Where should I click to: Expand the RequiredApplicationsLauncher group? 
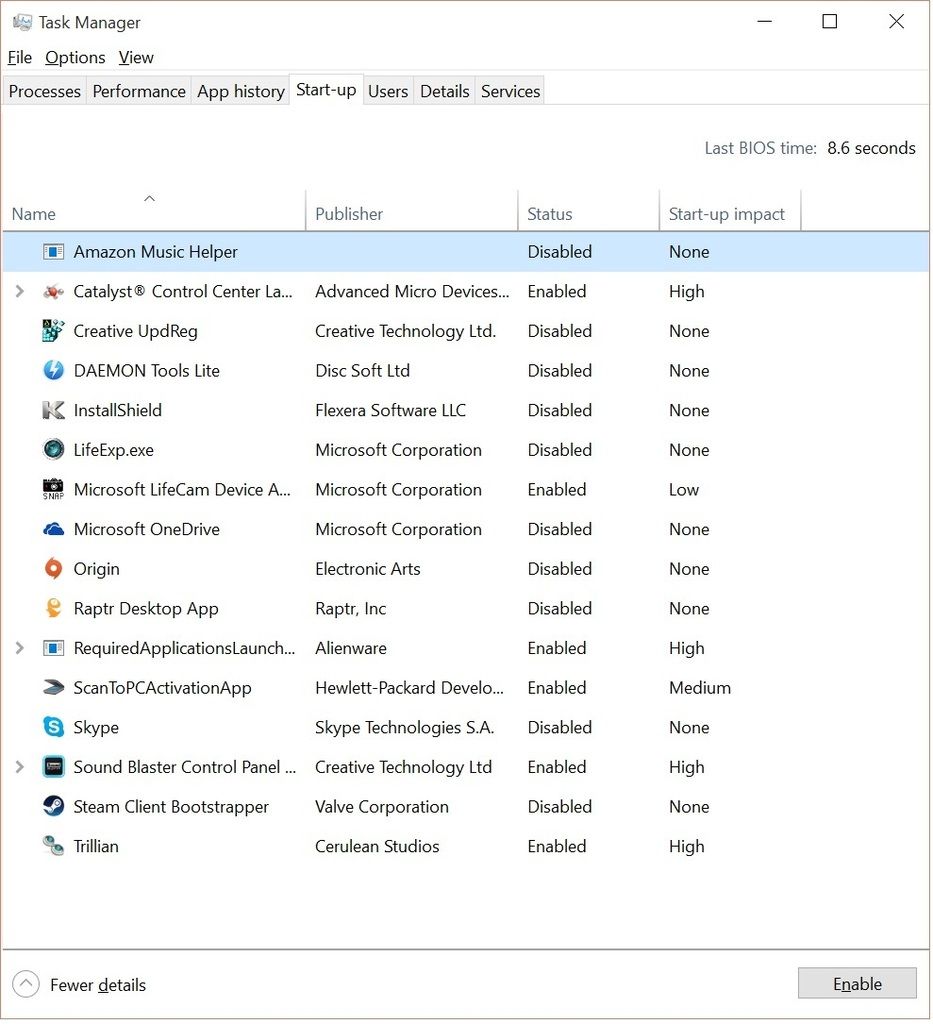click(x=20, y=648)
